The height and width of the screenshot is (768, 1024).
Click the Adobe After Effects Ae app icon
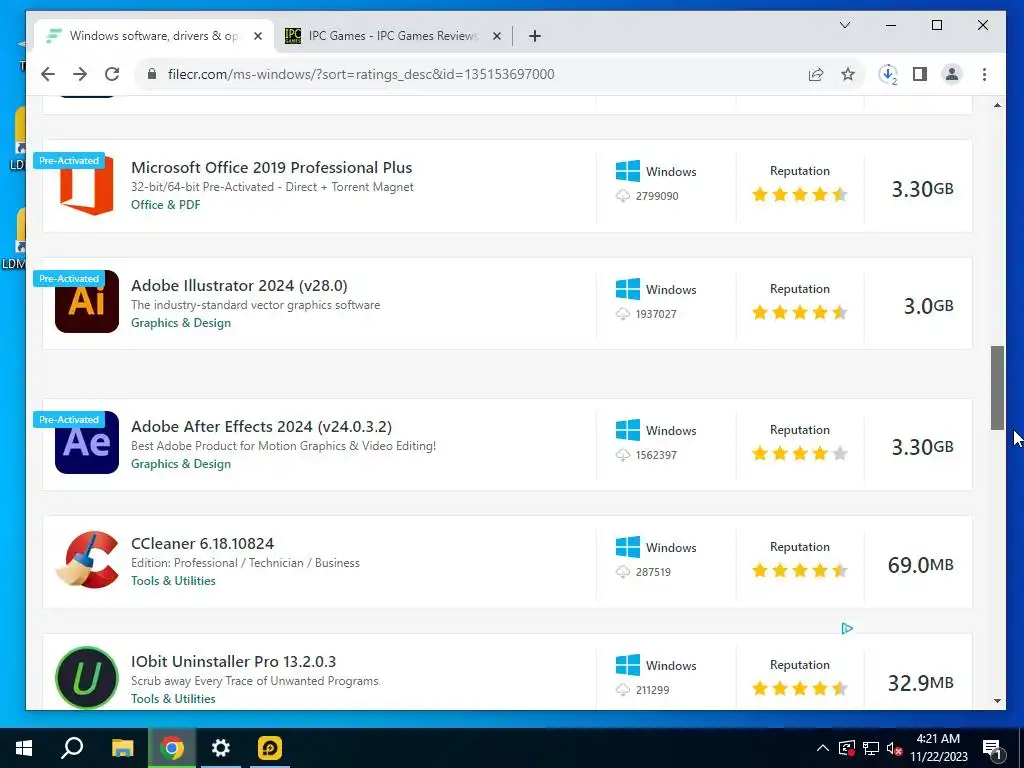[87, 443]
